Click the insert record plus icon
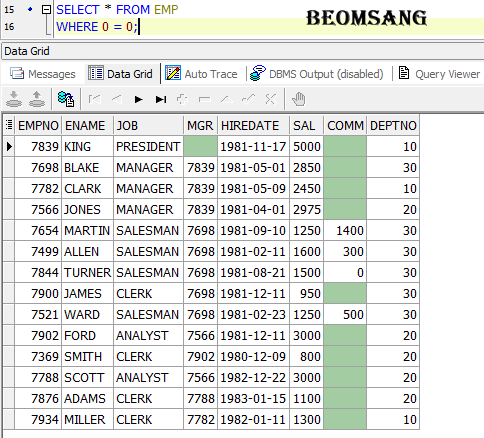484x438 pixels. (x=182, y=99)
